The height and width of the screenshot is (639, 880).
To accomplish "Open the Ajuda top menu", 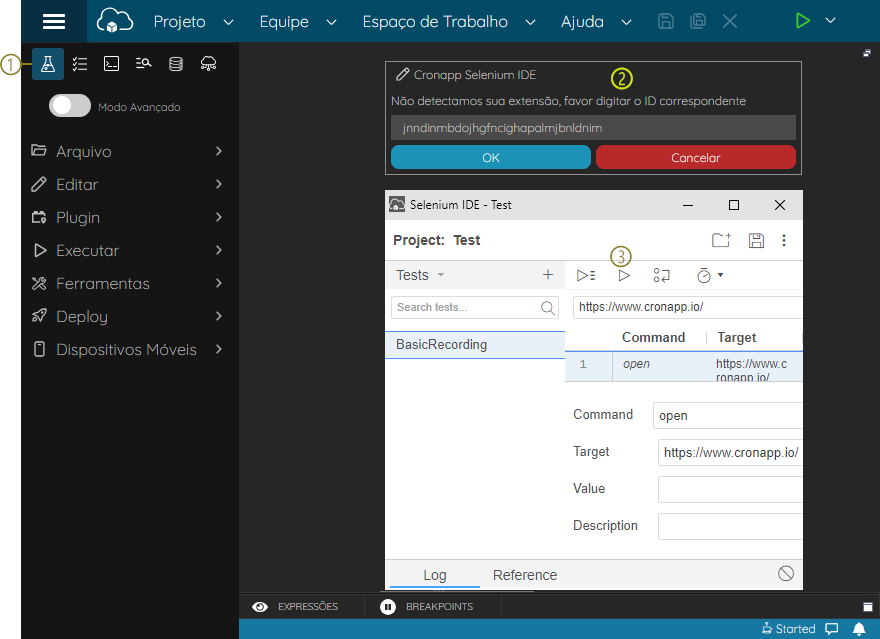I will (596, 22).
